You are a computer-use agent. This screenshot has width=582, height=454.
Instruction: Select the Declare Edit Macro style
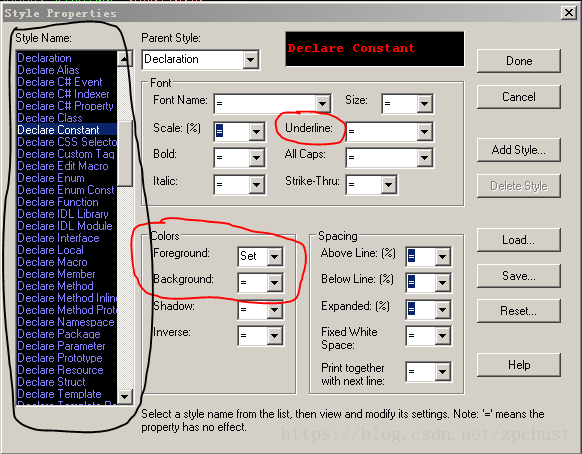tap(67, 166)
